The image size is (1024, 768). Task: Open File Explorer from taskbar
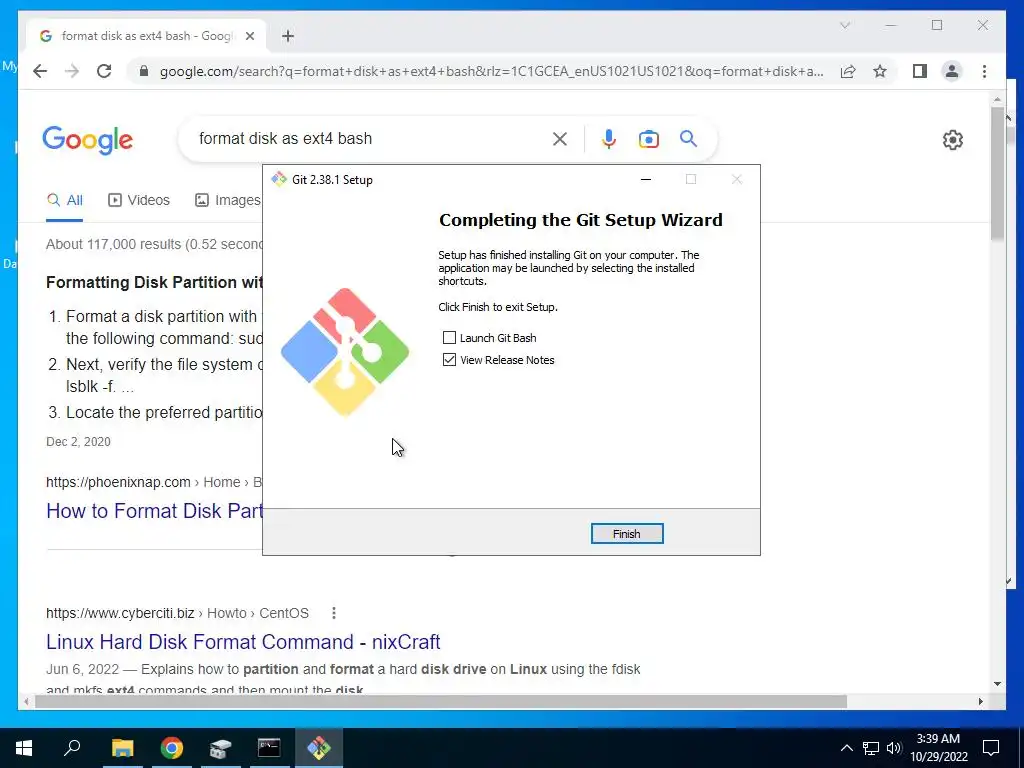click(122, 748)
